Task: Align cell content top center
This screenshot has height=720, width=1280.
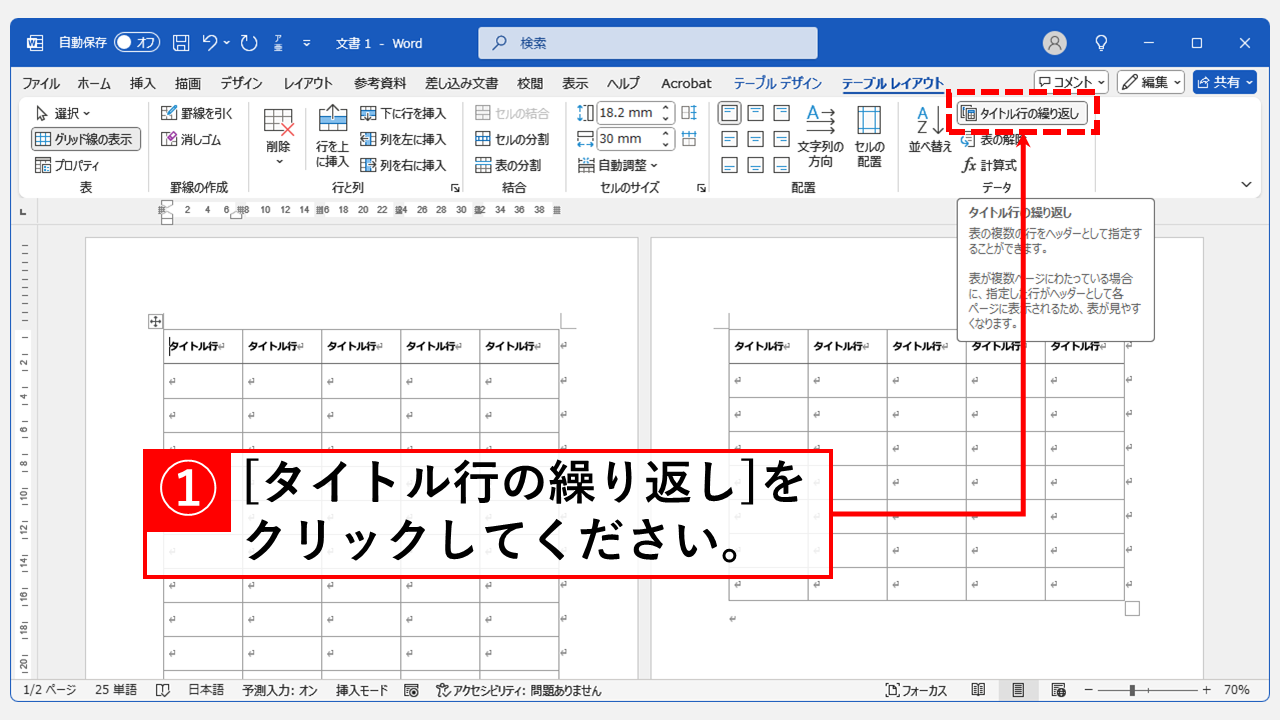Action: pyautogui.click(x=756, y=113)
